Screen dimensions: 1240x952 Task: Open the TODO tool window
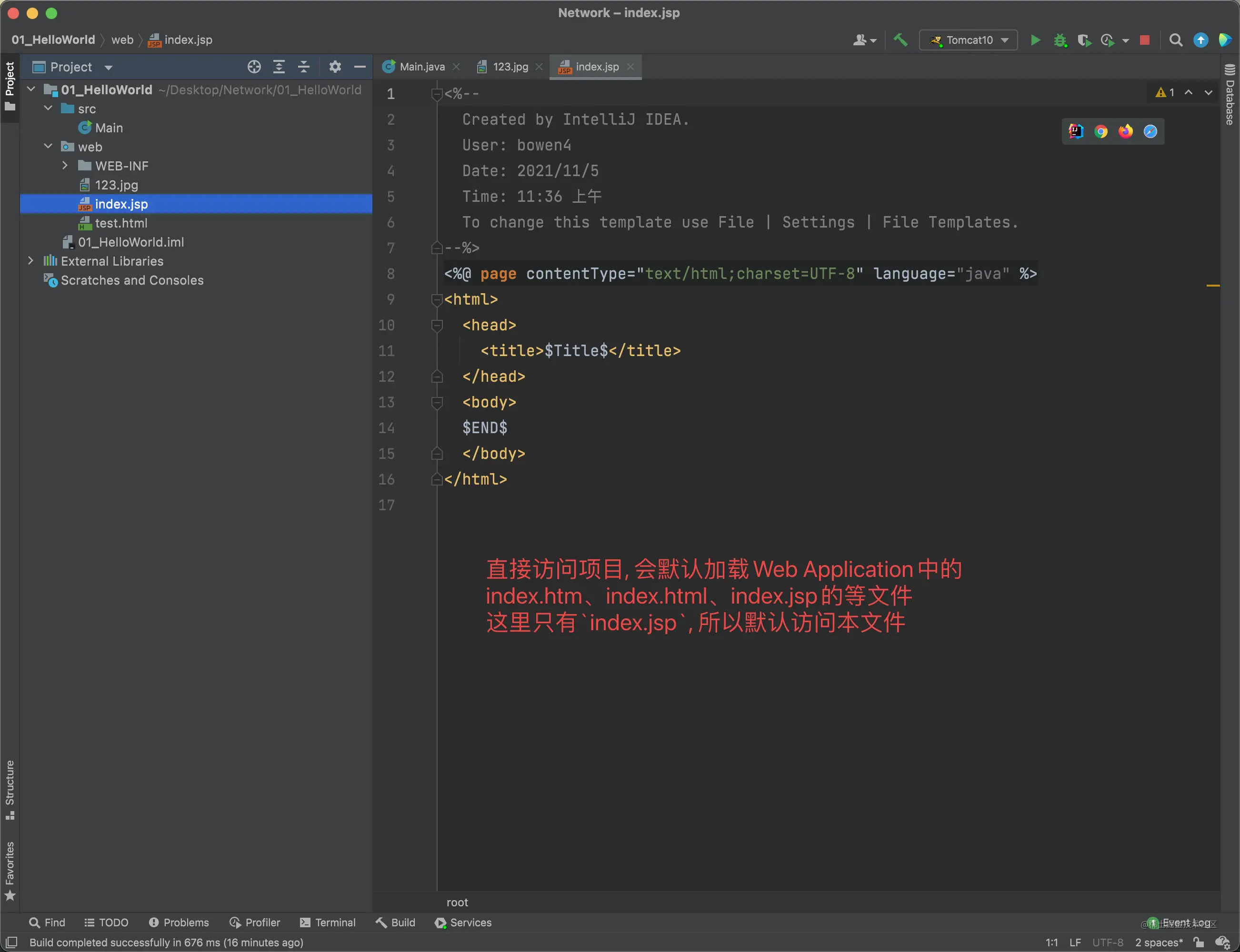coord(106,922)
